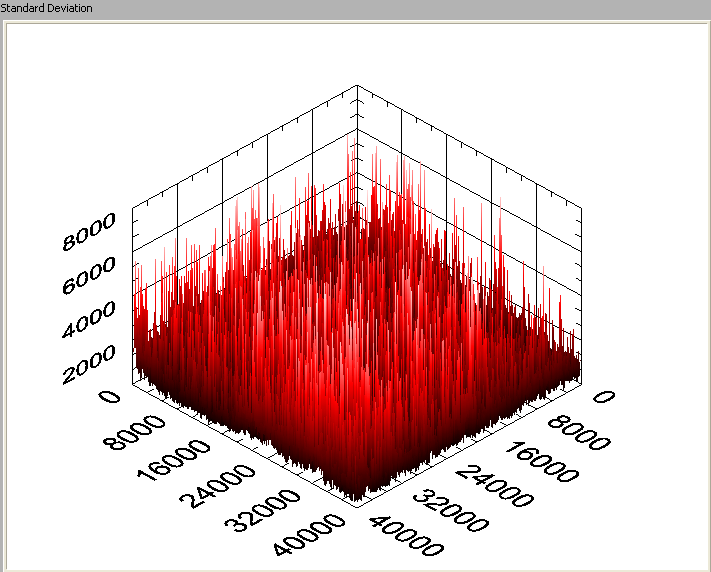The image size is (711, 572).
Task: Click the 16000 tick label on right horizontal axis
Action: point(542,461)
